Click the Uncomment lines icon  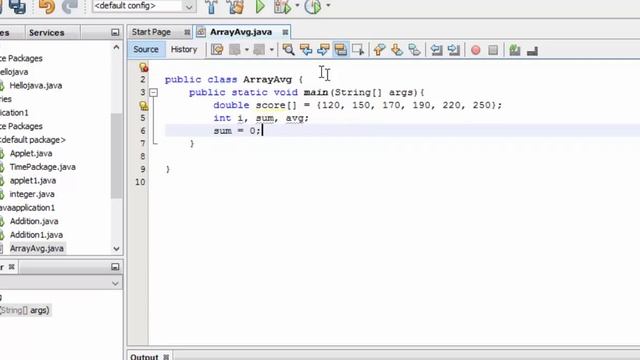tap(532, 51)
